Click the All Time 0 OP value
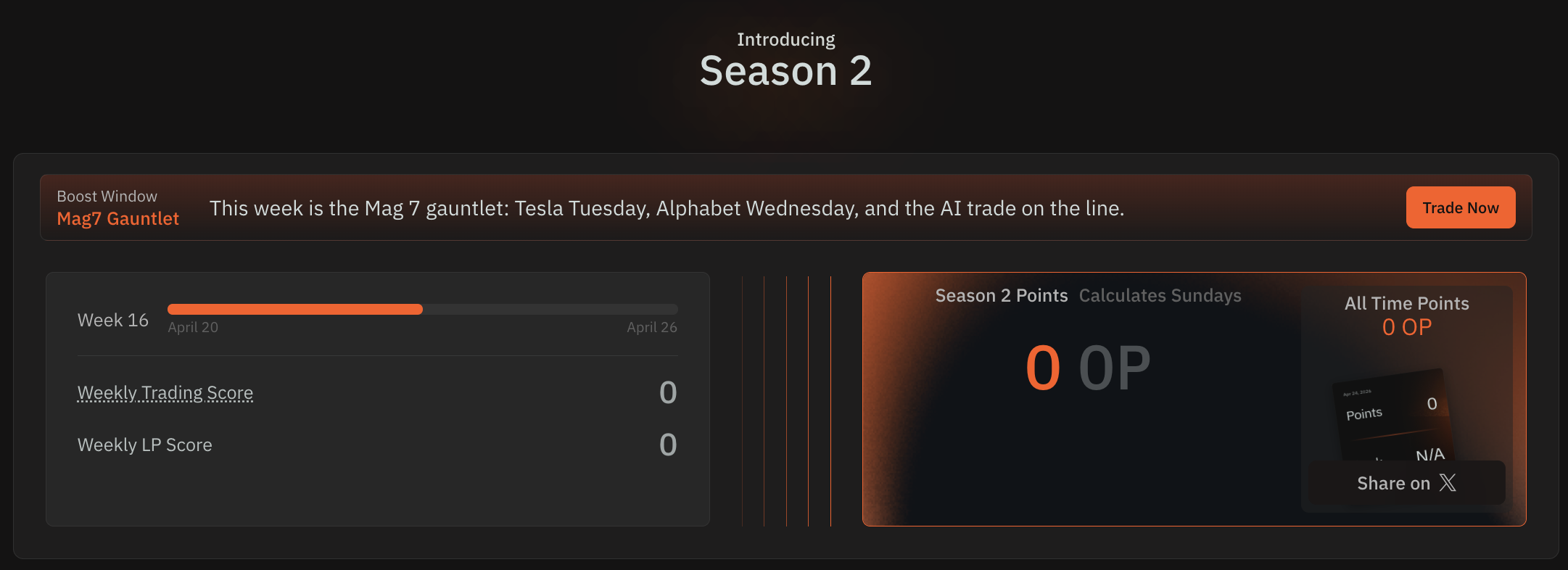The width and height of the screenshot is (1568, 570). click(1406, 328)
